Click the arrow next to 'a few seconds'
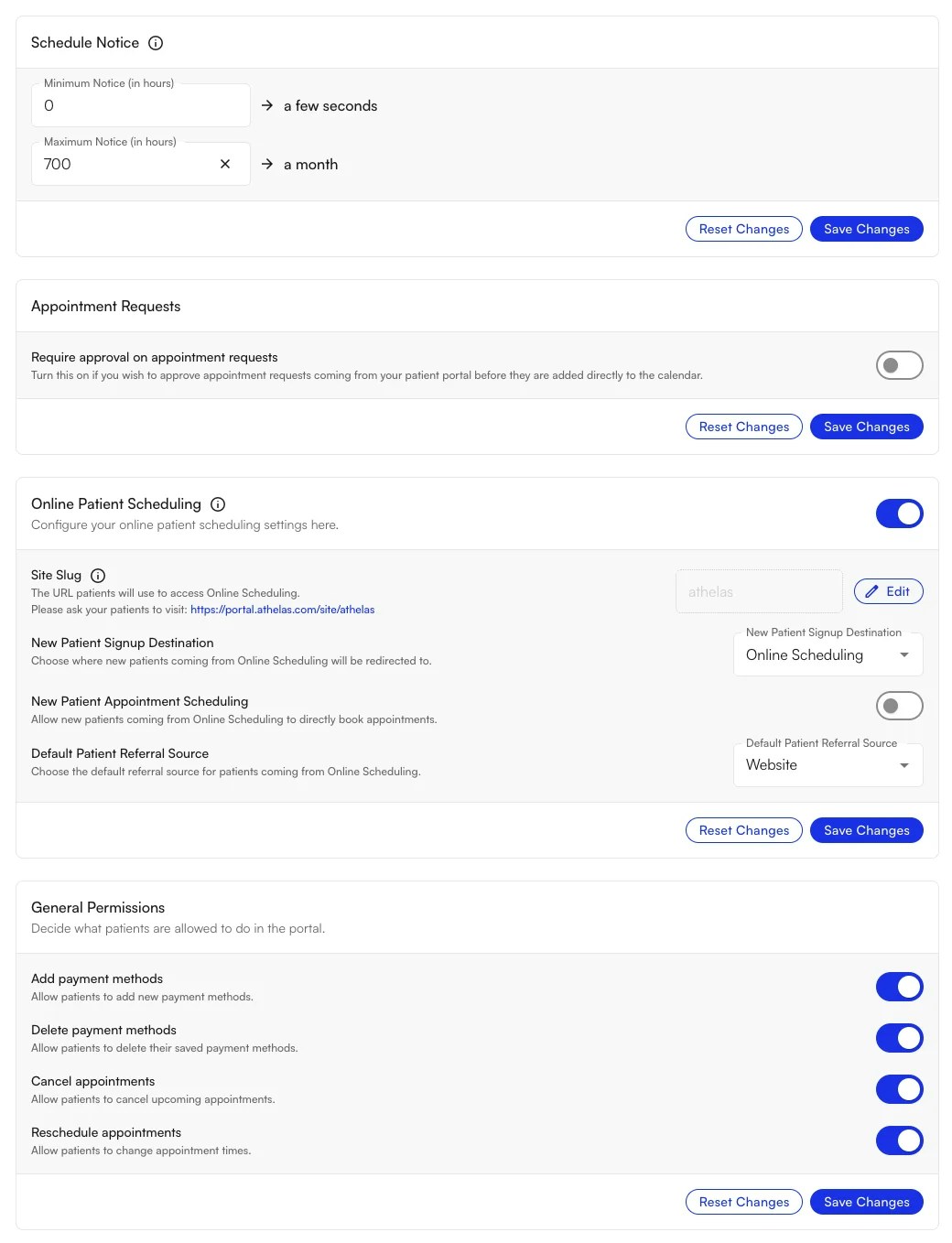The height and width of the screenshot is (1243, 952). pos(266,105)
